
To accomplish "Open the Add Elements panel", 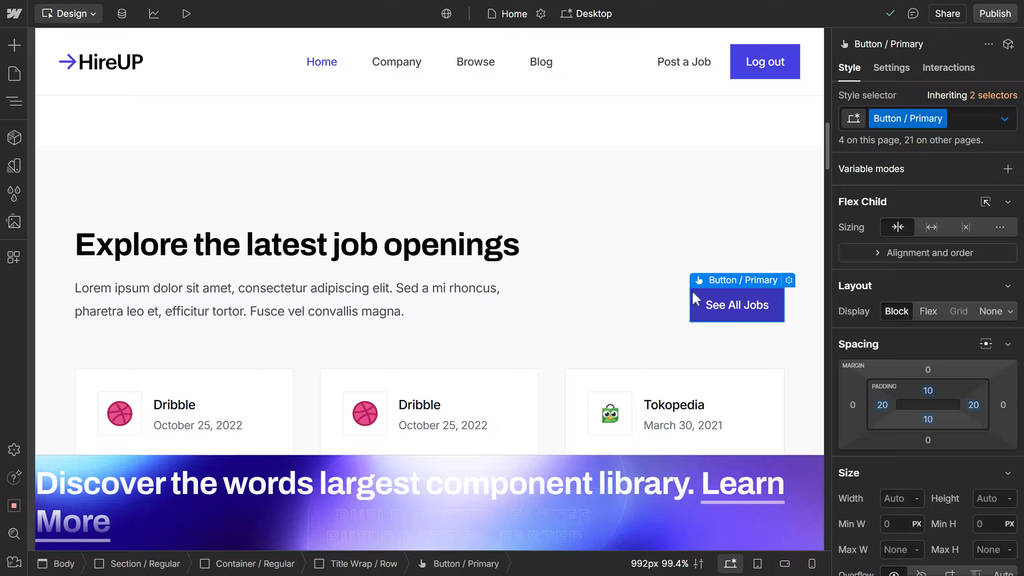I will [x=14, y=46].
